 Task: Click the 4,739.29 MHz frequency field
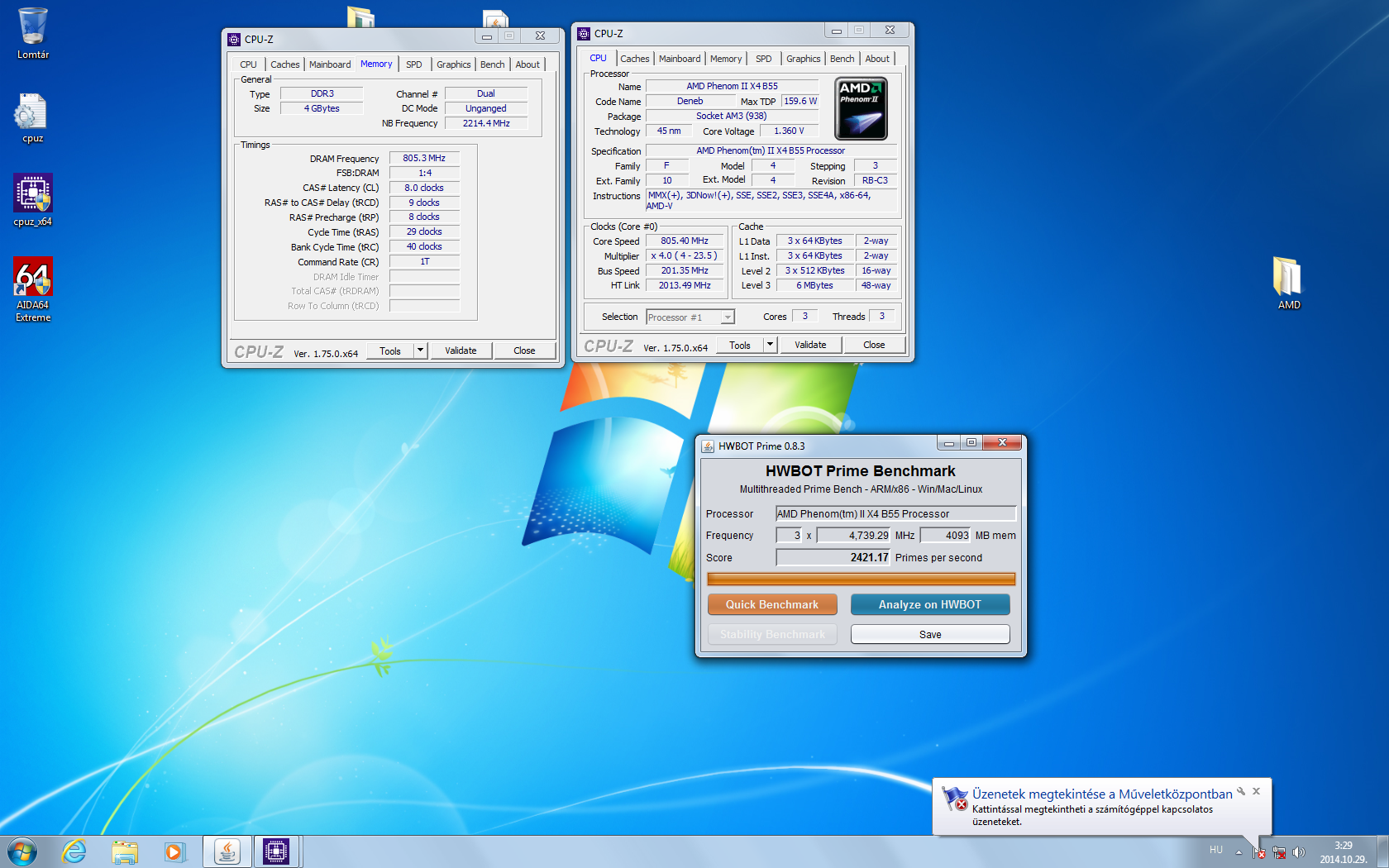(854, 535)
